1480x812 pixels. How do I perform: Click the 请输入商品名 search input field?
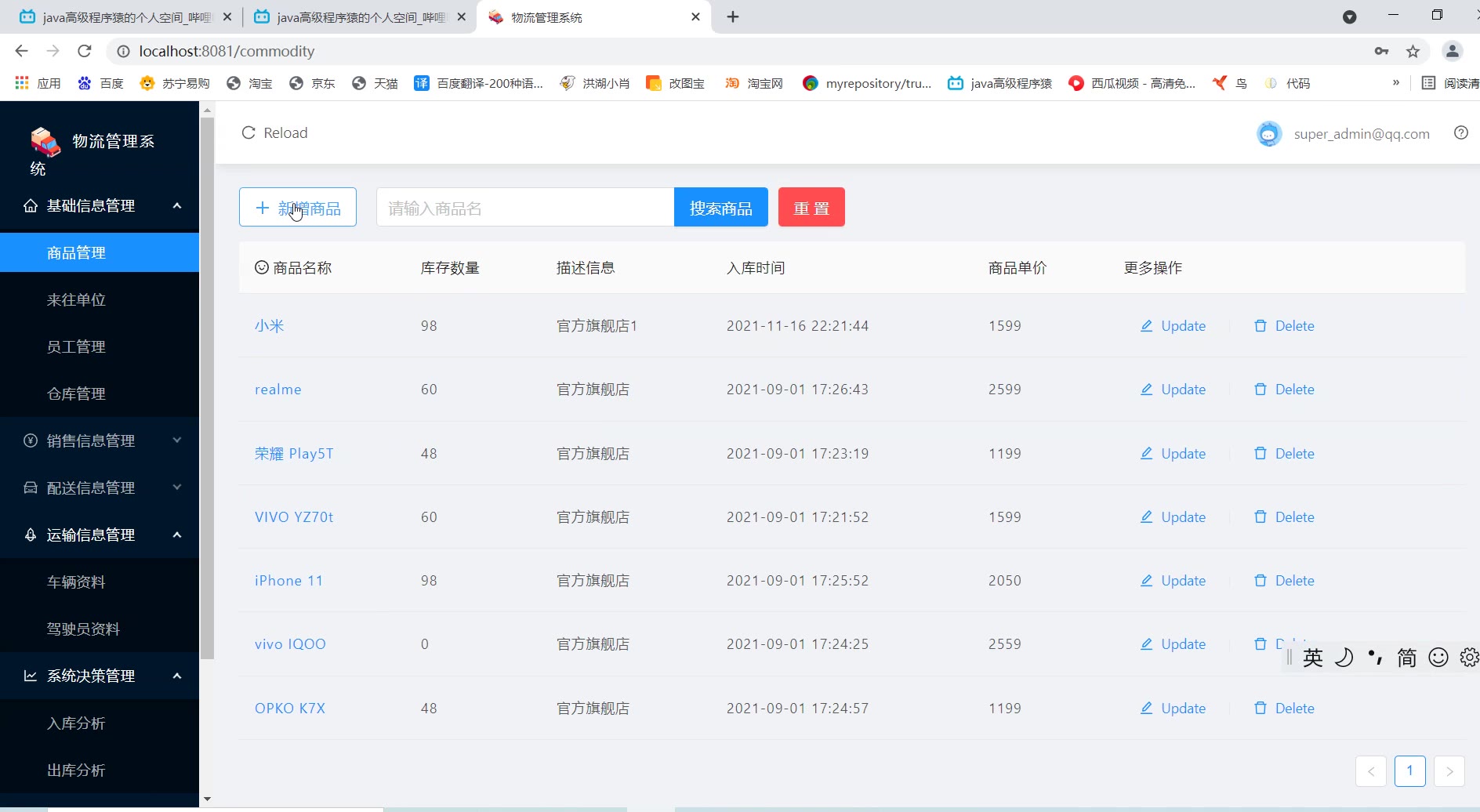[x=524, y=208]
